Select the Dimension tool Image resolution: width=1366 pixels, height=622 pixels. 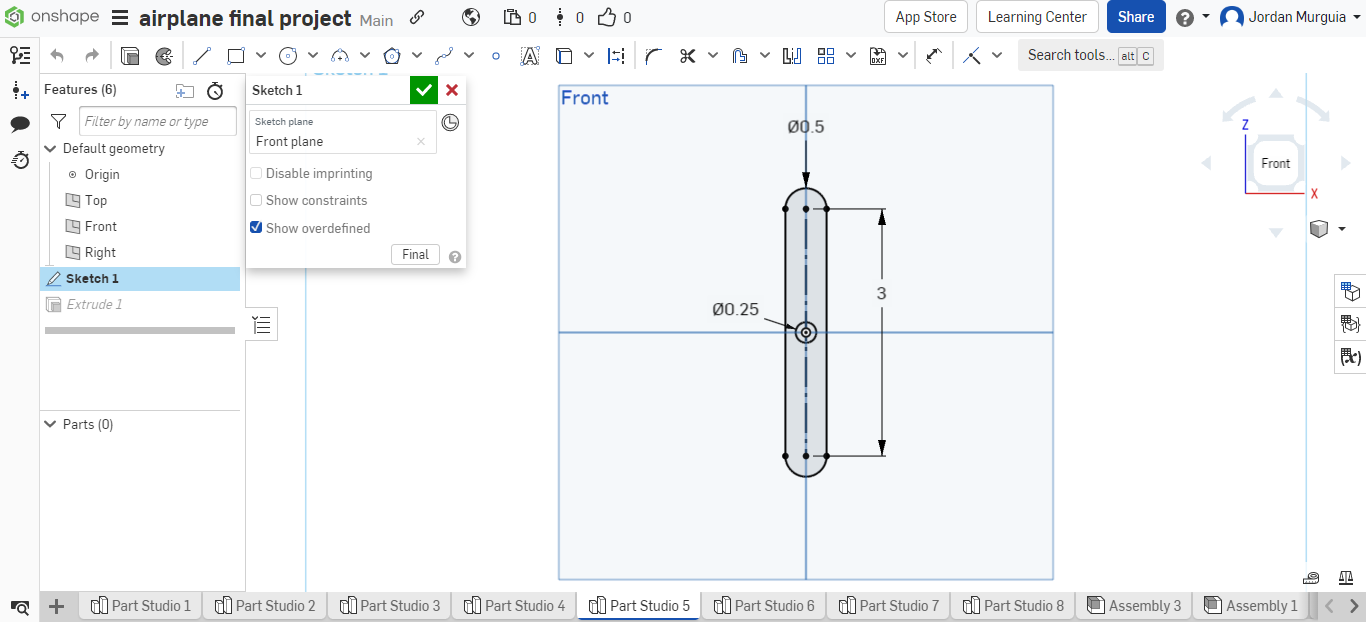click(616, 55)
